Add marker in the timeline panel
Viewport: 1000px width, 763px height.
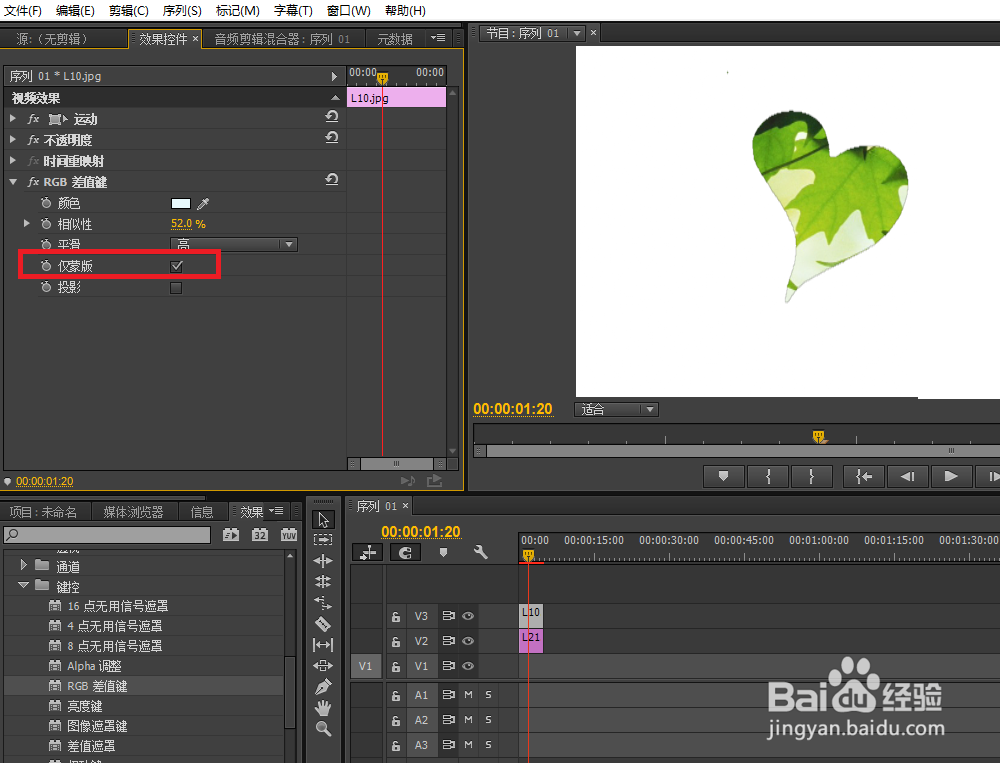pos(443,552)
